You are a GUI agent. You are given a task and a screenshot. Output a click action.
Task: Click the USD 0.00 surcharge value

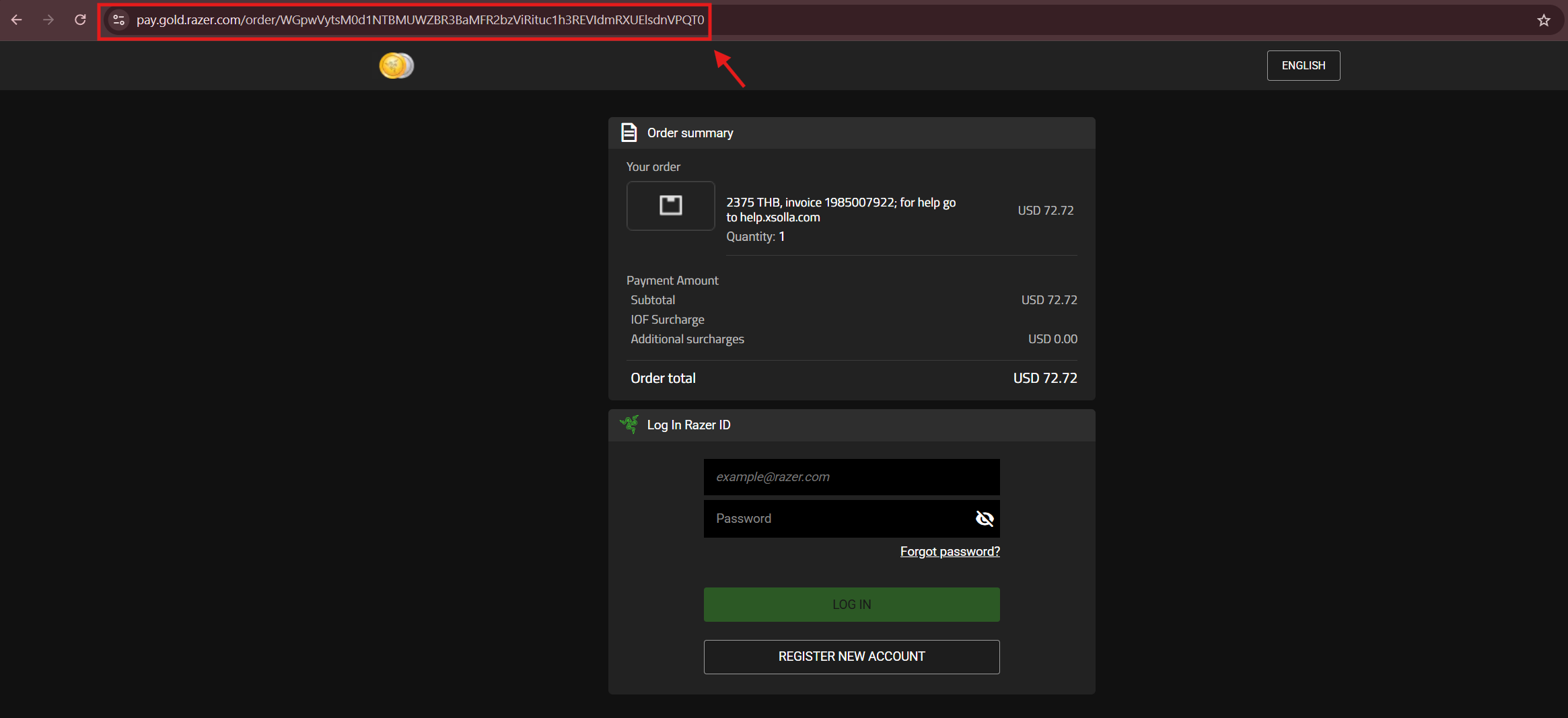(x=1053, y=339)
